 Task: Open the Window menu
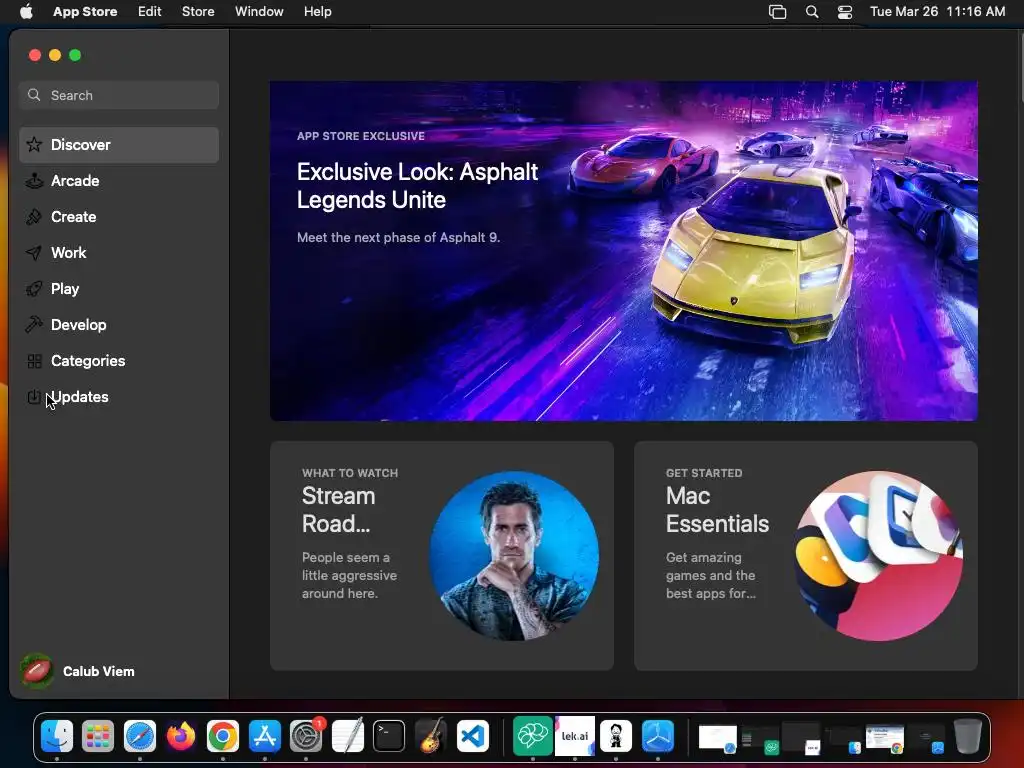259,12
